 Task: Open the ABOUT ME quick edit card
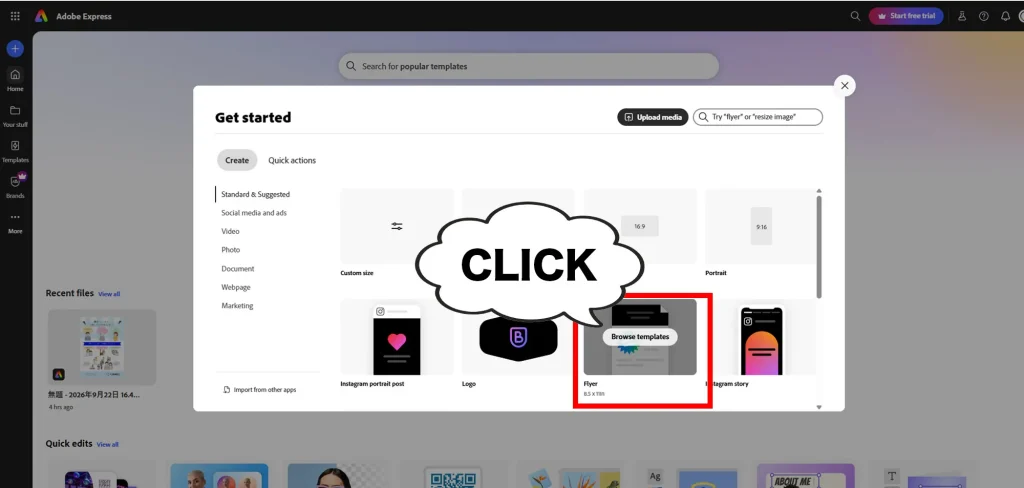click(805, 476)
